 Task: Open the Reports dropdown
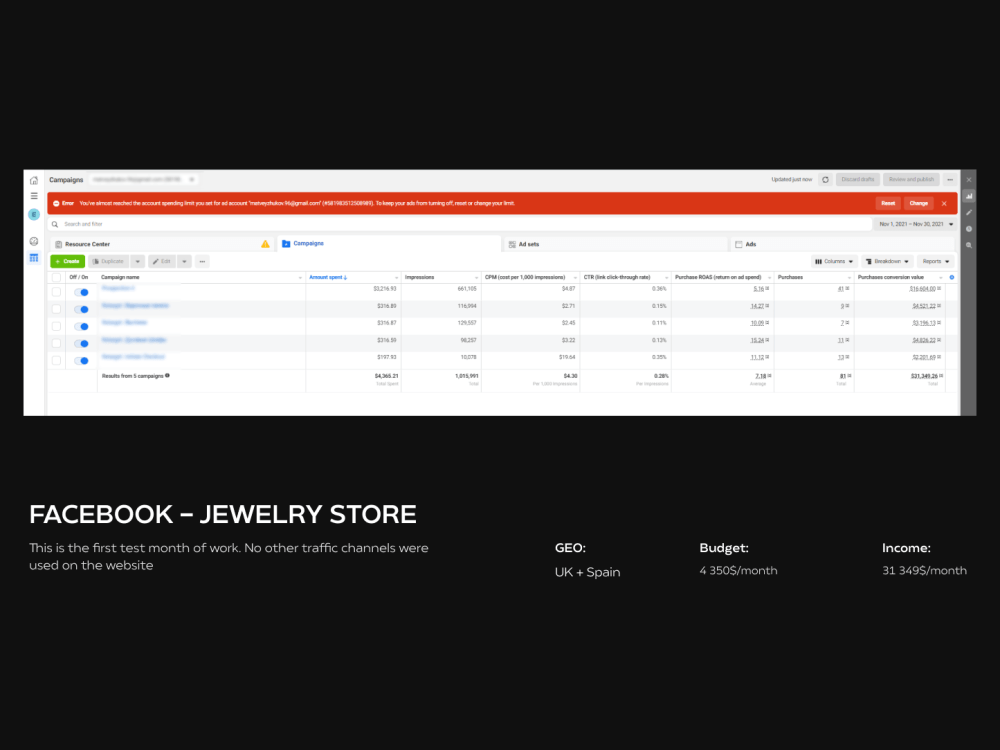click(x=936, y=261)
